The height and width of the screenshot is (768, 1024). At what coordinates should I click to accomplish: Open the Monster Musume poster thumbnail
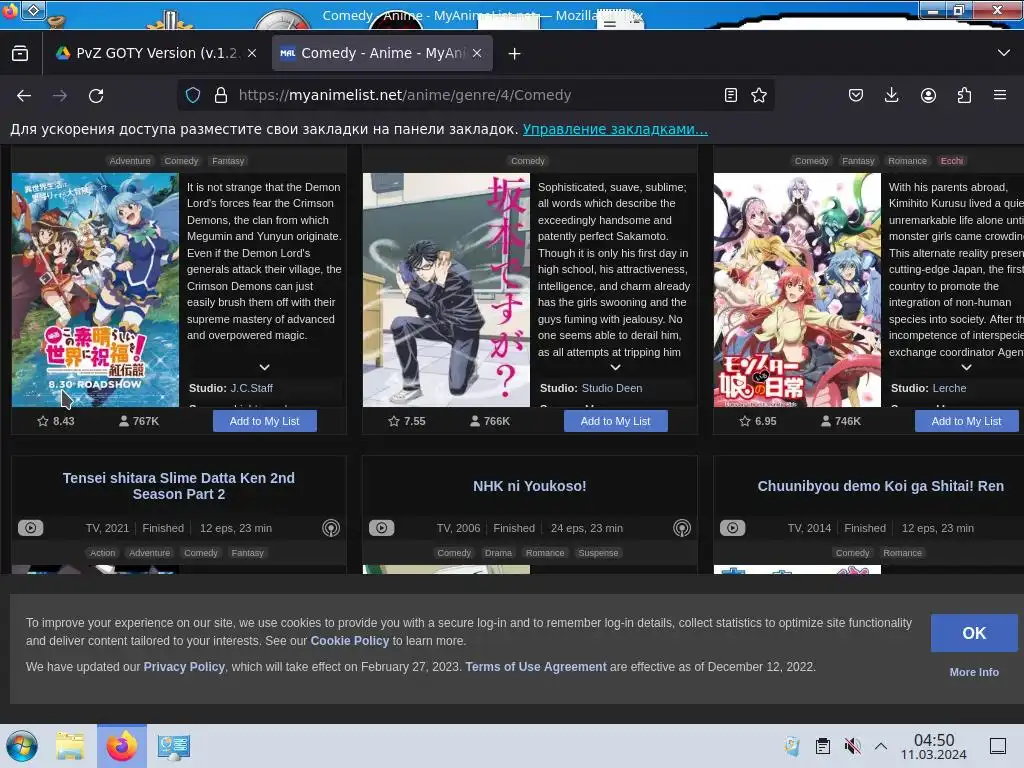[x=797, y=289]
